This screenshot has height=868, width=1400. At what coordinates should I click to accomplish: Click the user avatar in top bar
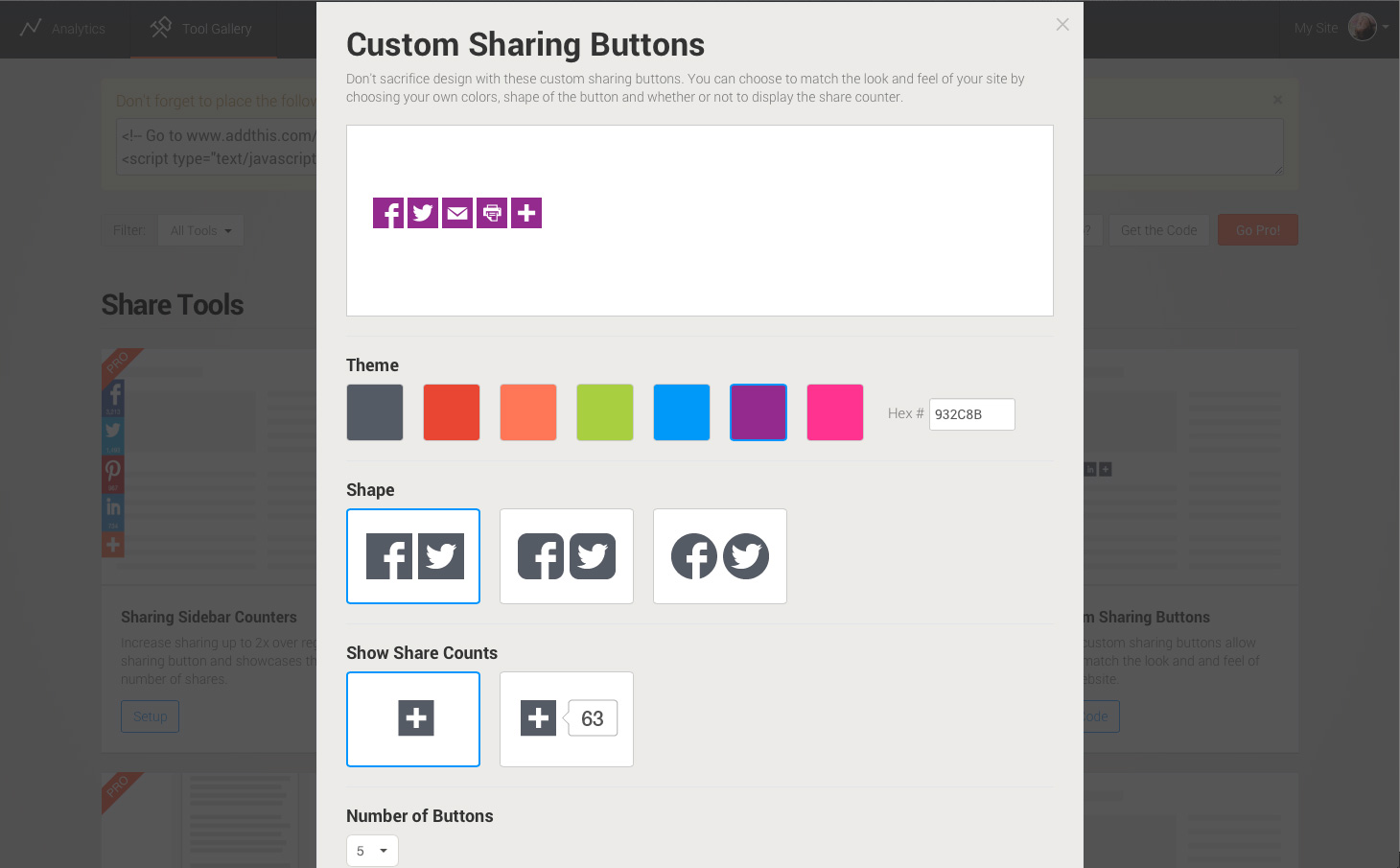click(x=1363, y=27)
